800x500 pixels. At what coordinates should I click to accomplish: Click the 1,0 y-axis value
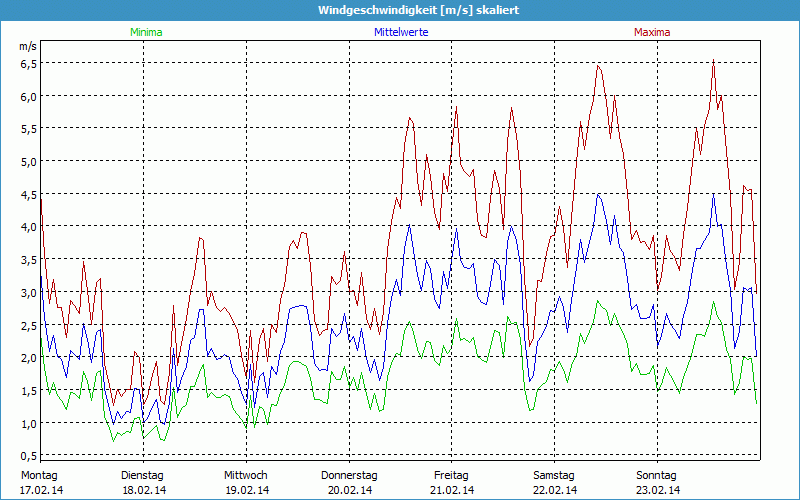(29, 423)
